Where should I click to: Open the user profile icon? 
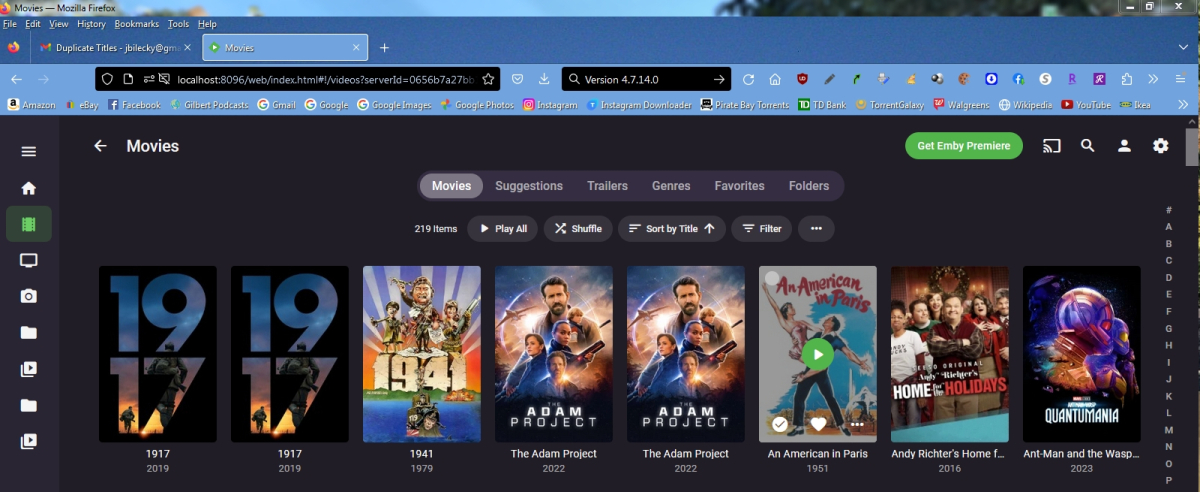[x=1124, y=146]
